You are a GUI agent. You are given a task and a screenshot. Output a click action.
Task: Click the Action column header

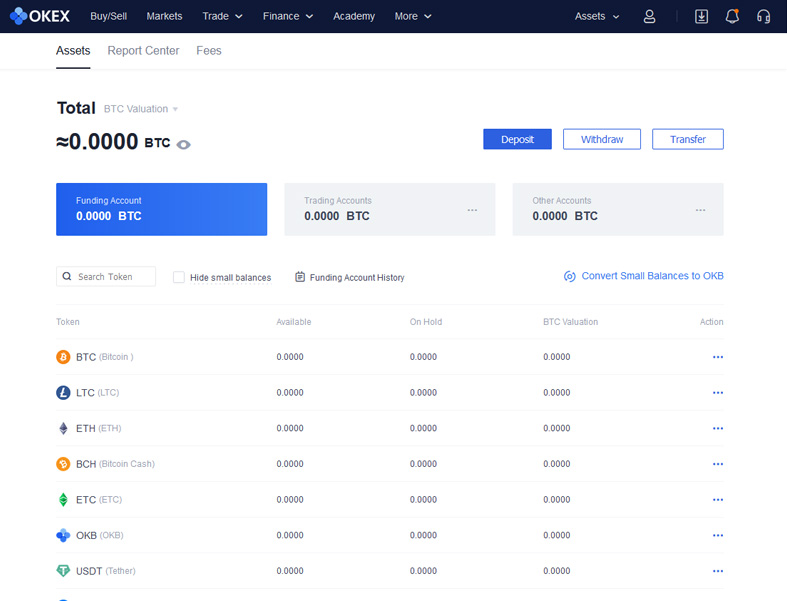[x=712, y=322]
